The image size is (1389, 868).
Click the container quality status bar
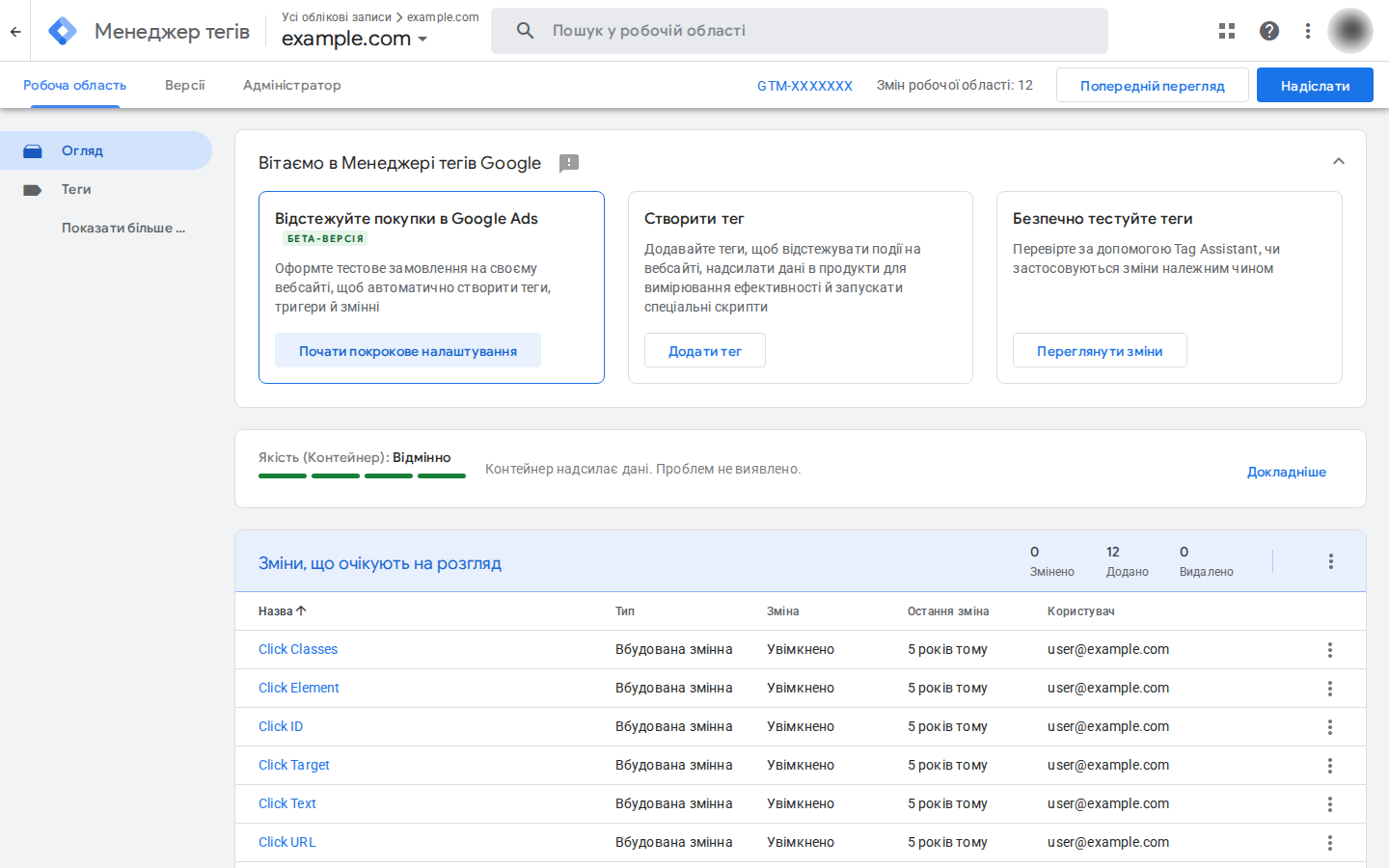(362, 475)
